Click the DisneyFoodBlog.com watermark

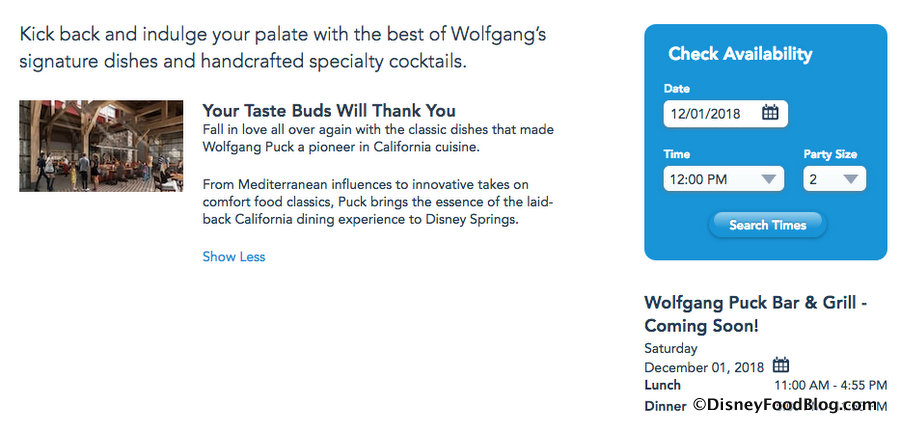point(785,405)
